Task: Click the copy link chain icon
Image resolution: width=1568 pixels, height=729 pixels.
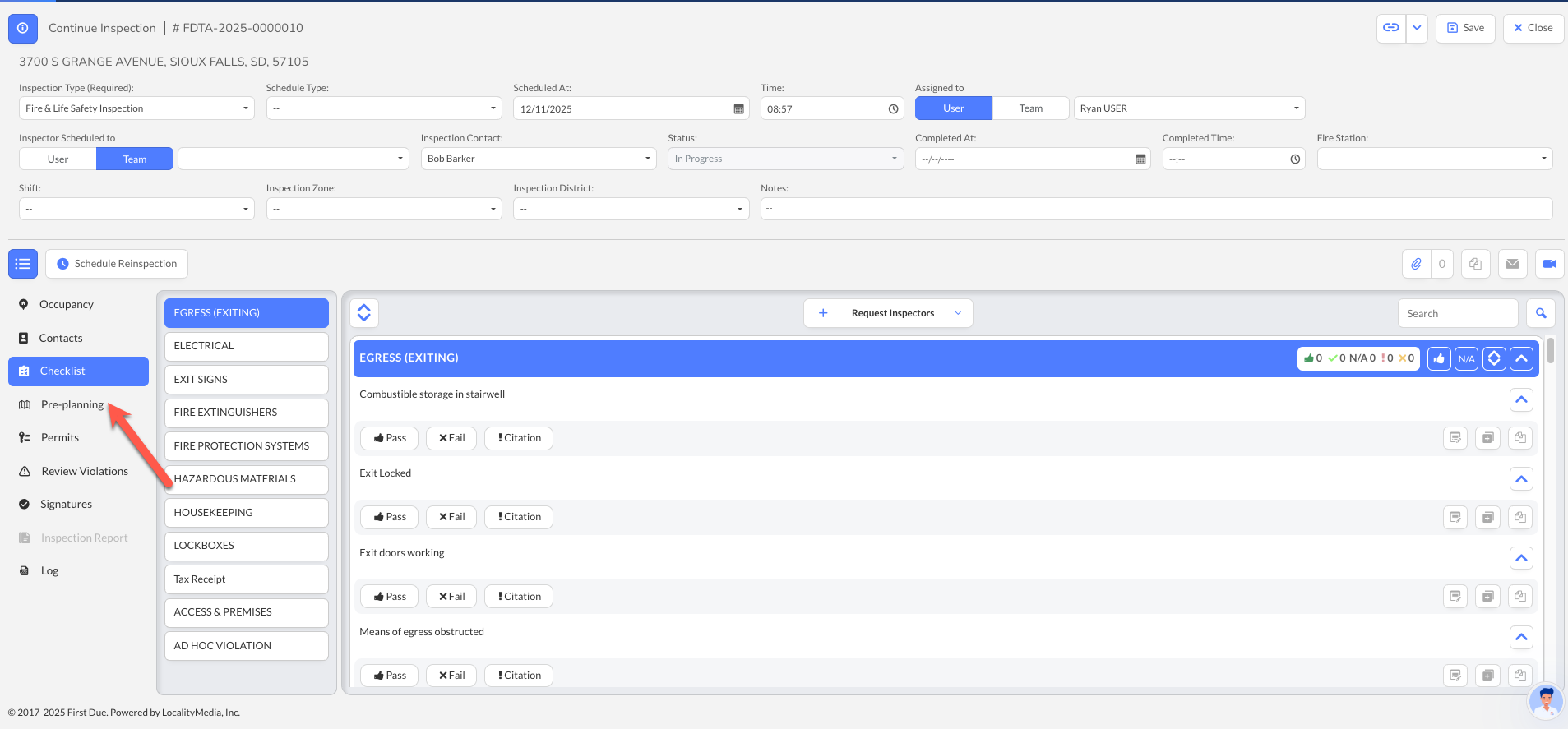Action: pyautogui.click(x=1390, y=28)
